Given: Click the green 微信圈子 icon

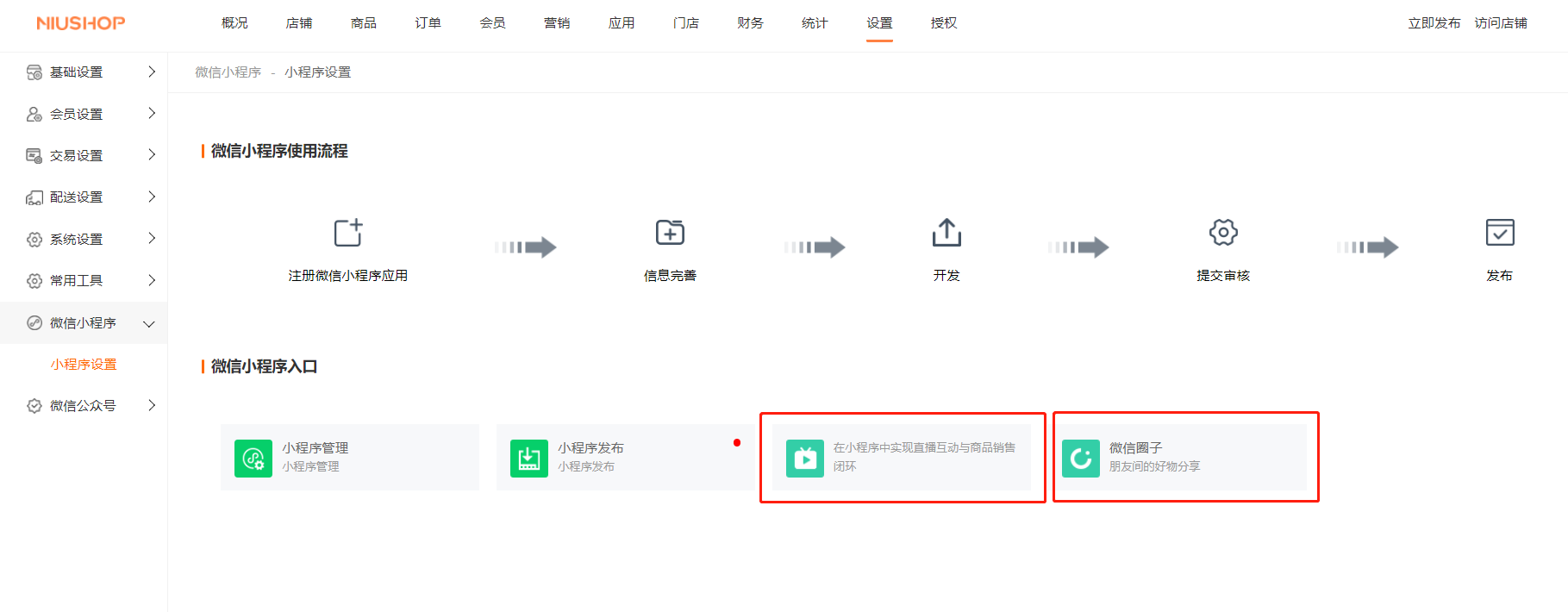Looking at the screenshot, I should coord(1081,458).
